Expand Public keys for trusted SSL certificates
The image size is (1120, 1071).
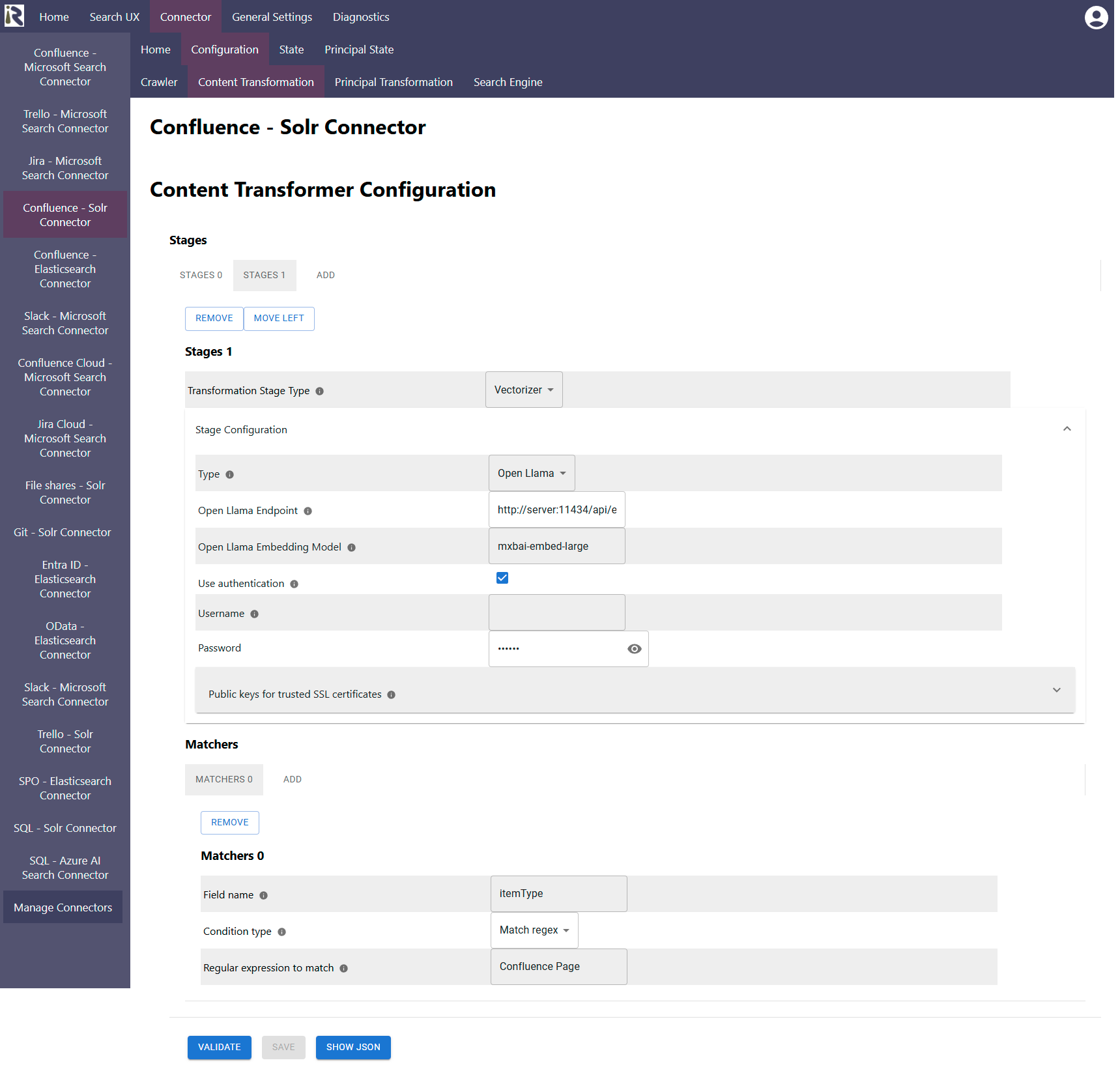coord(1057,690)
